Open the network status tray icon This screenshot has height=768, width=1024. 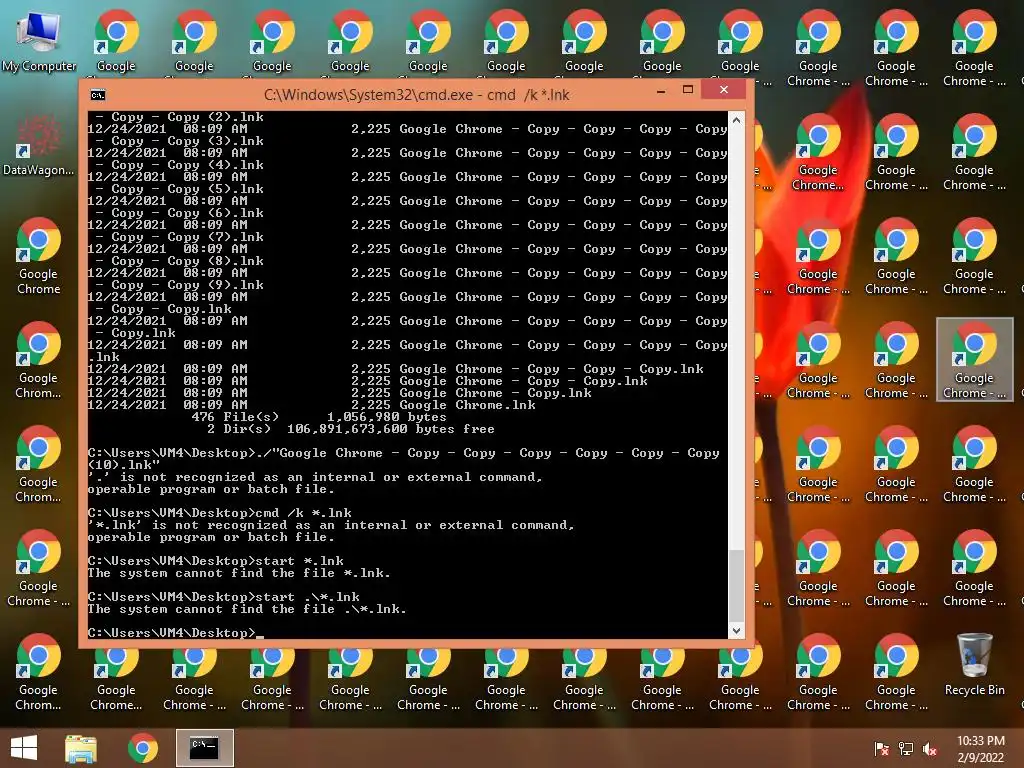click(906, 749)
